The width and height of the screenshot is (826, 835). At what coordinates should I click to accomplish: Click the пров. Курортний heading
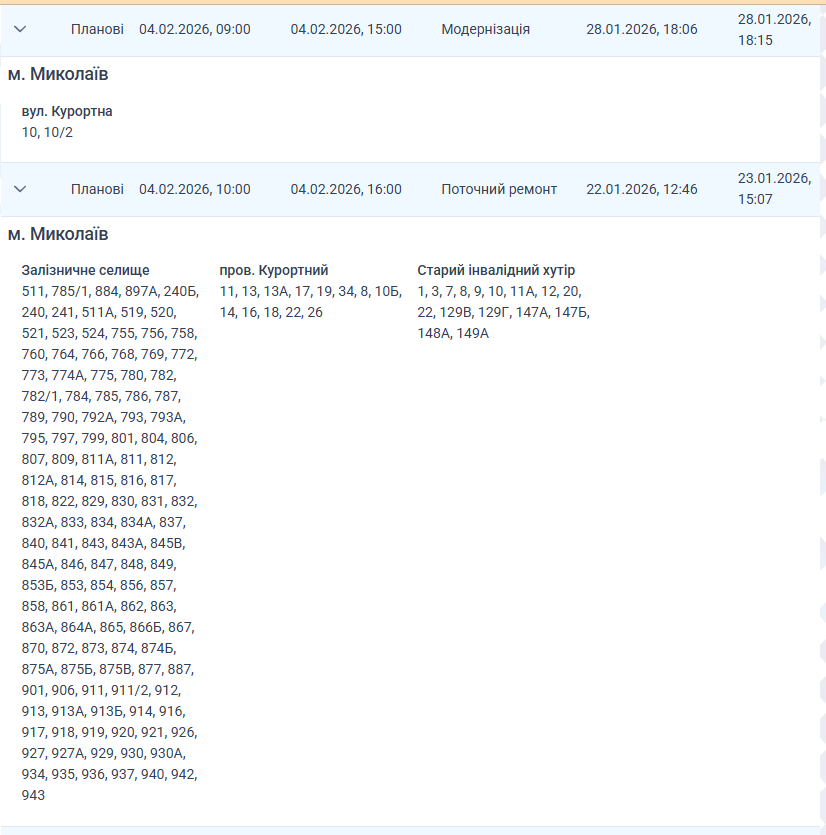click(x=274, y=270)
